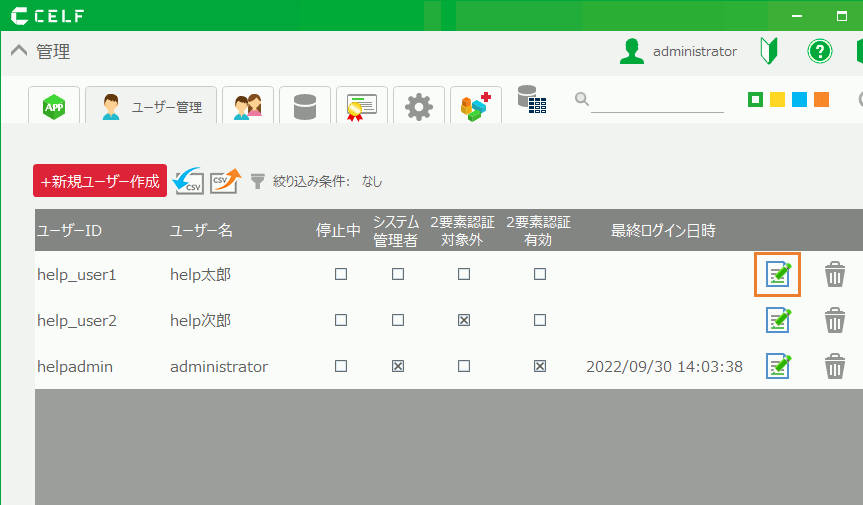Open the add-on blocks tab icon
Screen dimensions: 863x505
pos(475,105)
